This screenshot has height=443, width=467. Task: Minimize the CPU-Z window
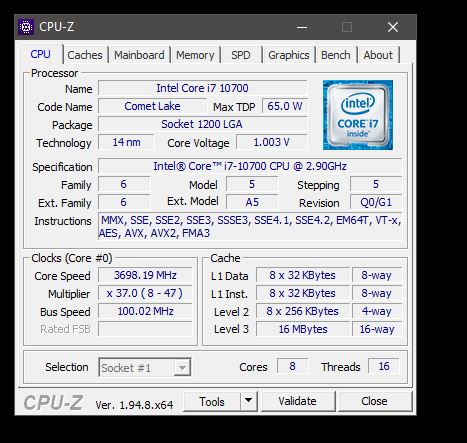click(302, 27)
